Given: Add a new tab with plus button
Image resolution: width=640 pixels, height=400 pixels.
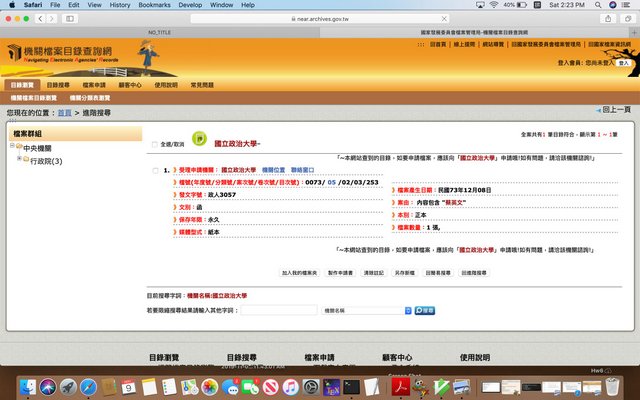Looking at the screenshot, I should [634, 32].
